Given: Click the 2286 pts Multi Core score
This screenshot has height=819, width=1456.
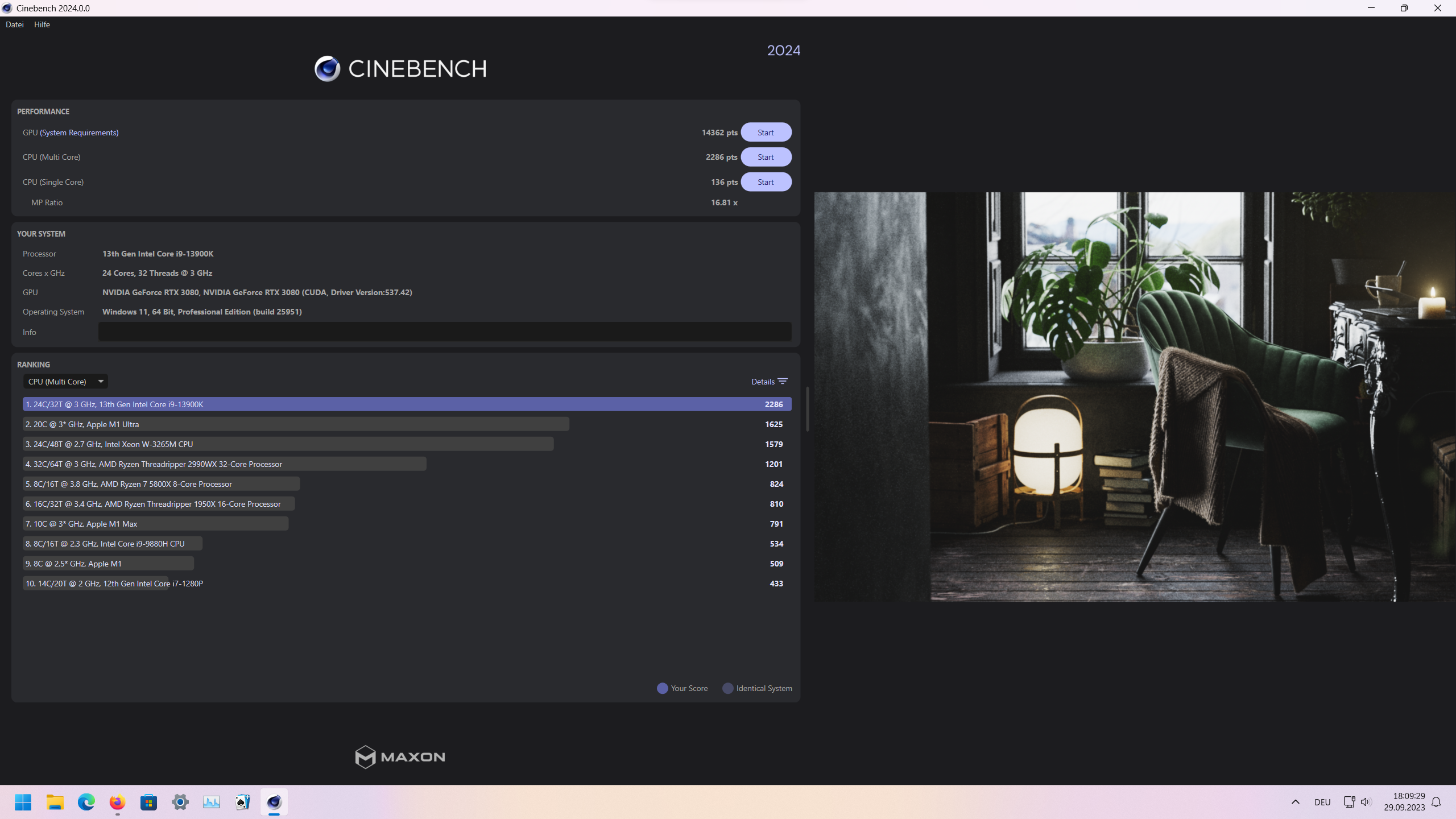Looking at the screenshot, I should pos(721,157).
